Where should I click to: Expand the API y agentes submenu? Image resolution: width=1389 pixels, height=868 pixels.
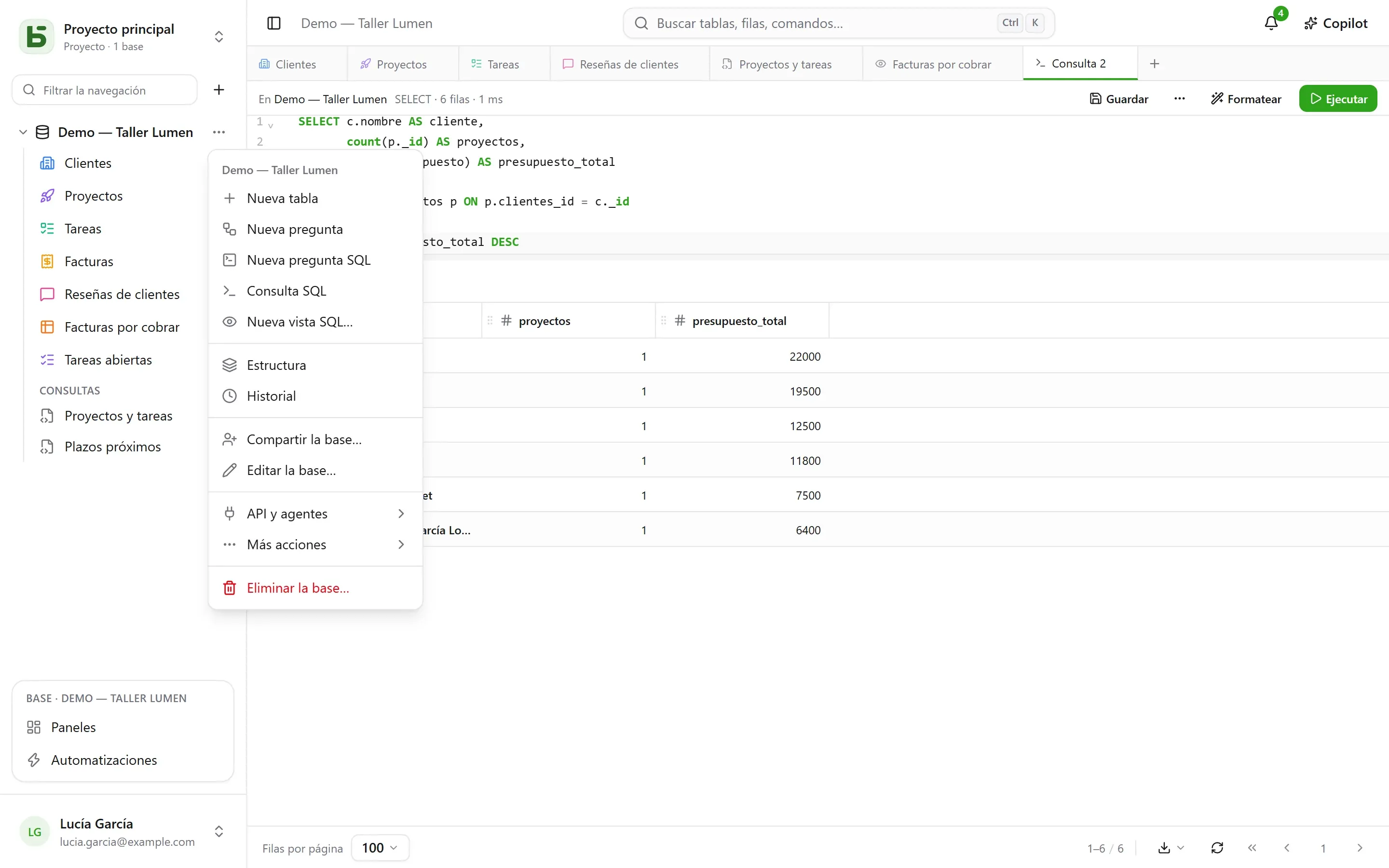(x=315, y=514)
